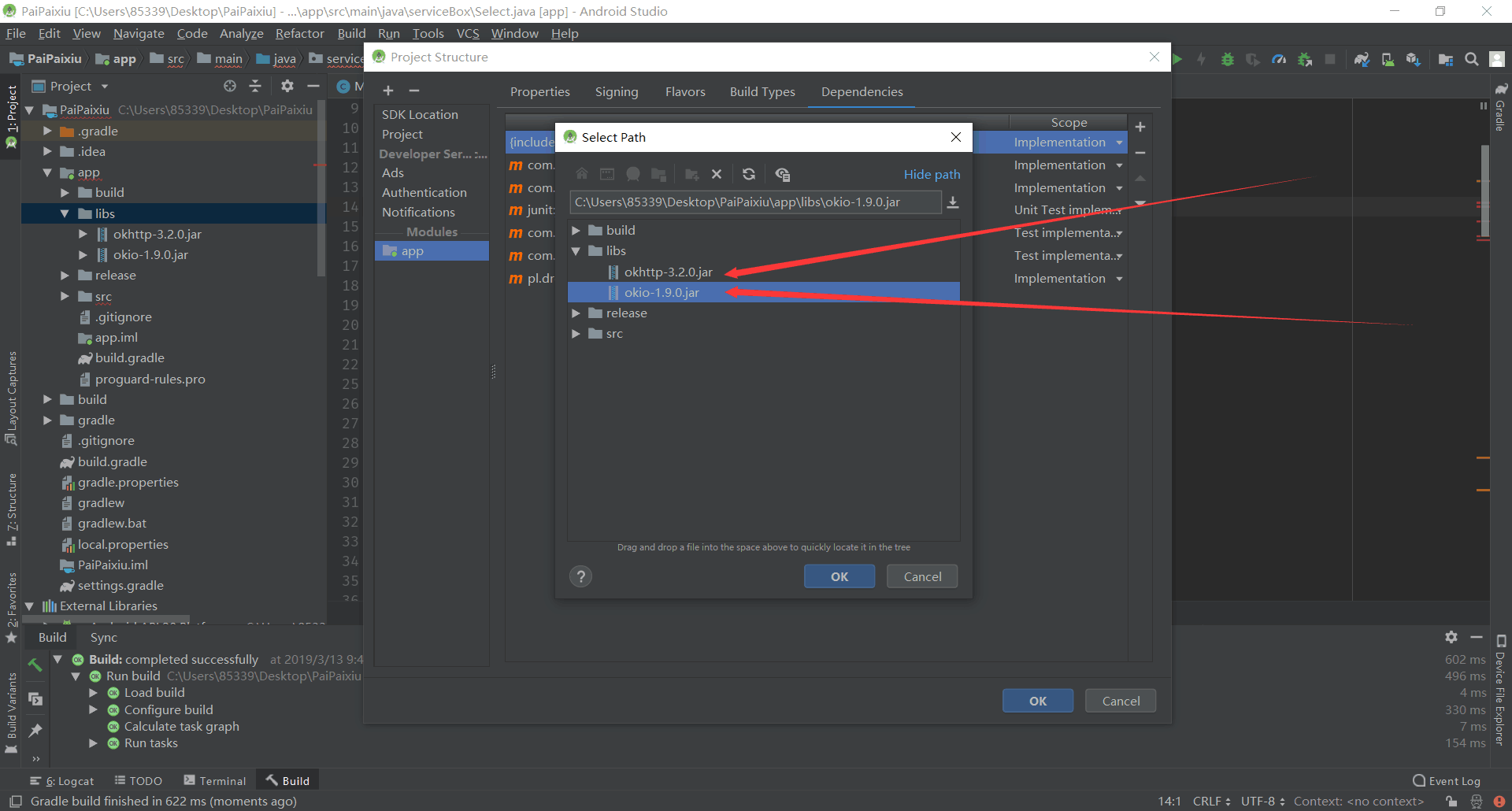Expand the src folder in Select Path
Screen dimensions: 1512x811
point(576,334)
